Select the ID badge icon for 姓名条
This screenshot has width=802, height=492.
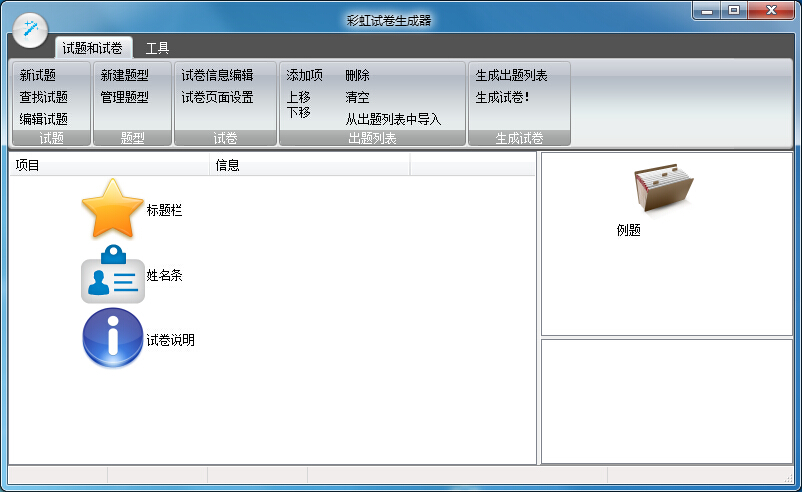(x=113, y=274)
